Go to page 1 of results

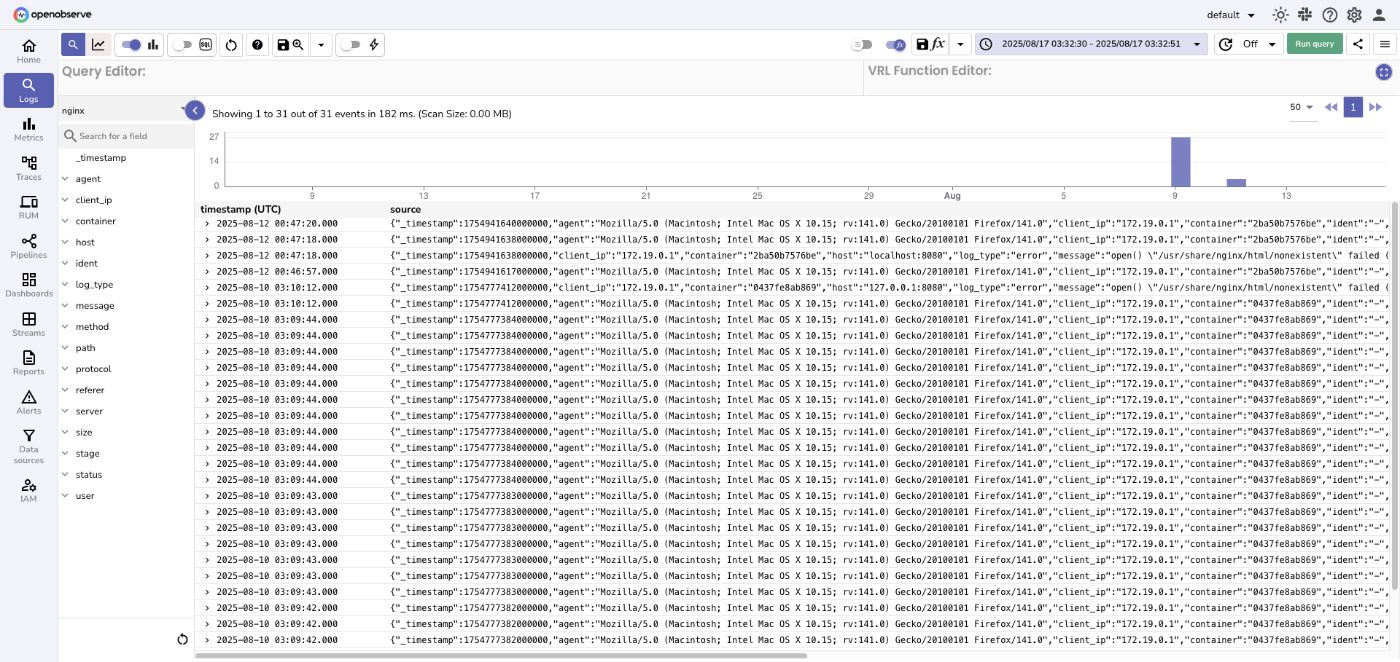coord(1353,107)
